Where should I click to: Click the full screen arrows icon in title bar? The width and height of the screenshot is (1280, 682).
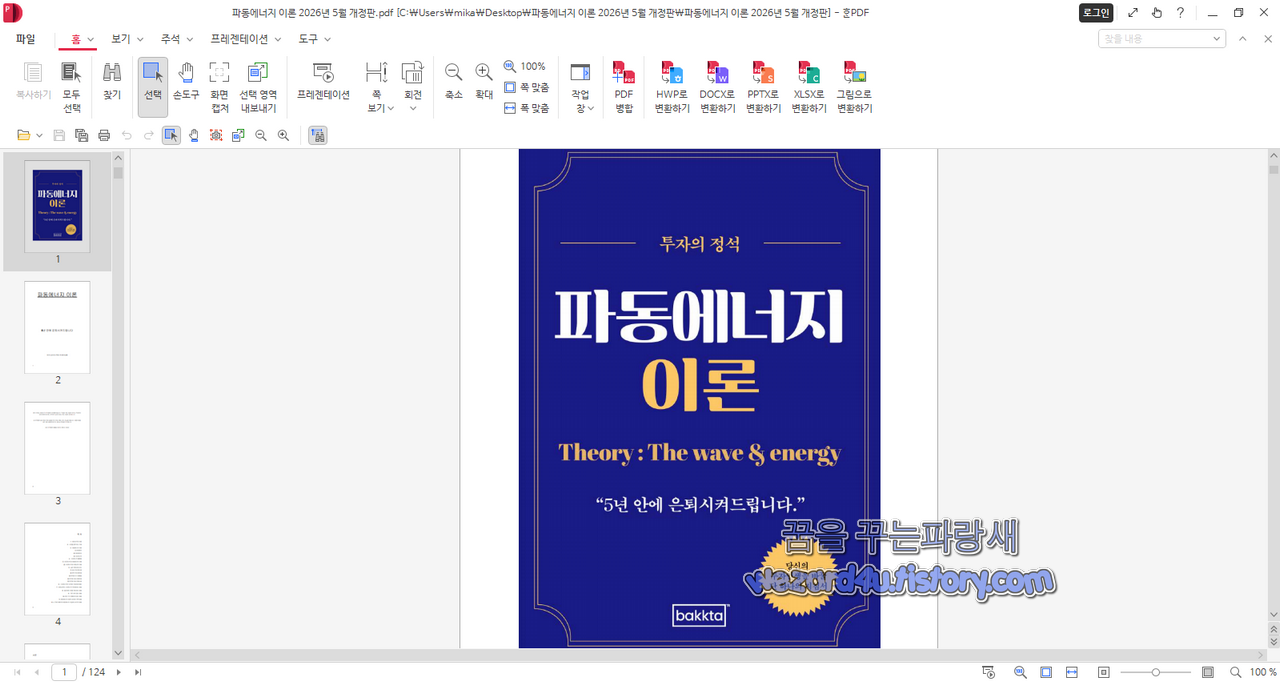(1133, 13)
